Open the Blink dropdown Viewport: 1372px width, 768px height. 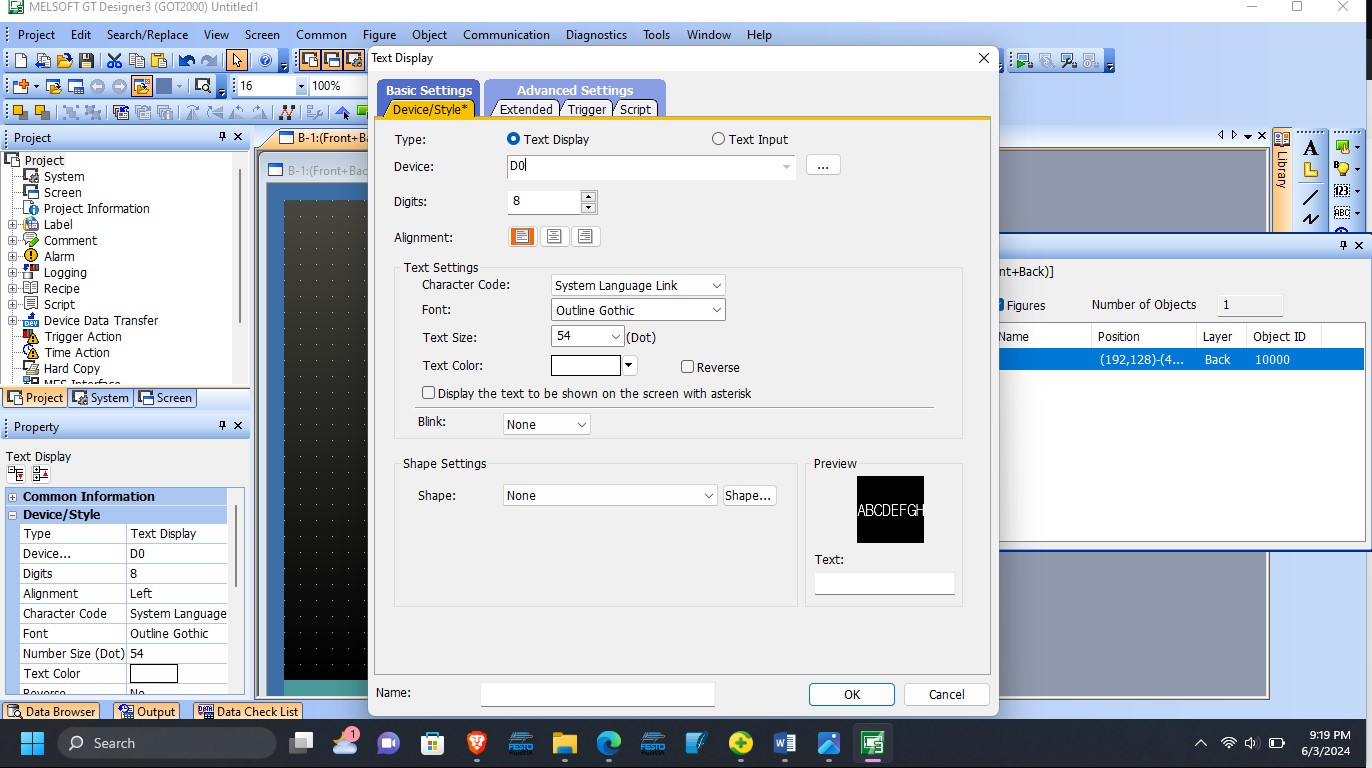pos(546,424)
